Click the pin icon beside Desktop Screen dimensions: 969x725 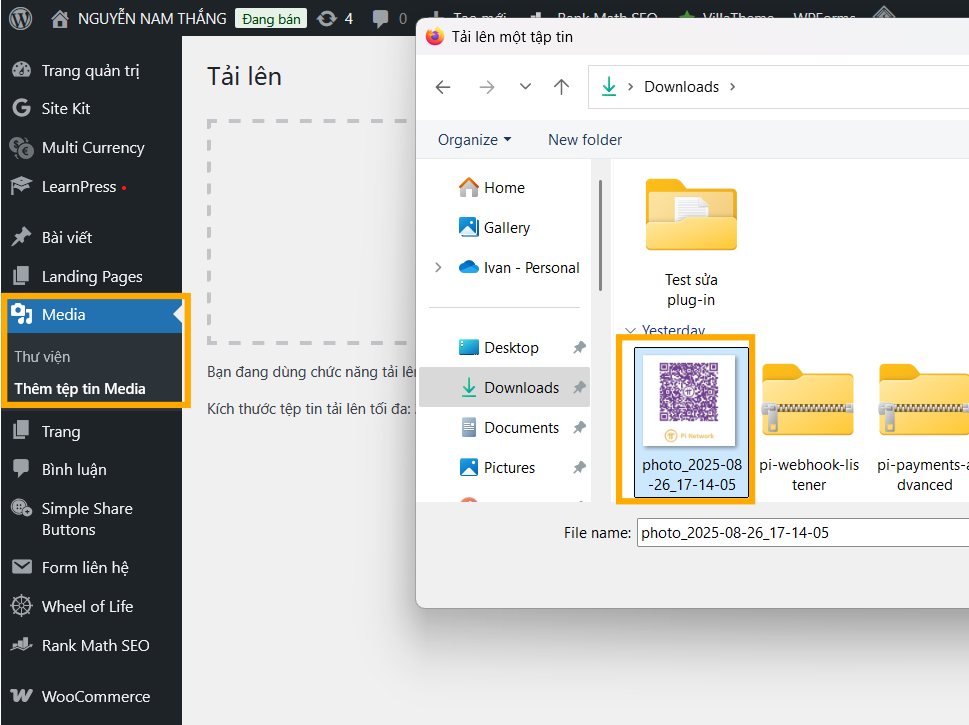pos(579,347)
